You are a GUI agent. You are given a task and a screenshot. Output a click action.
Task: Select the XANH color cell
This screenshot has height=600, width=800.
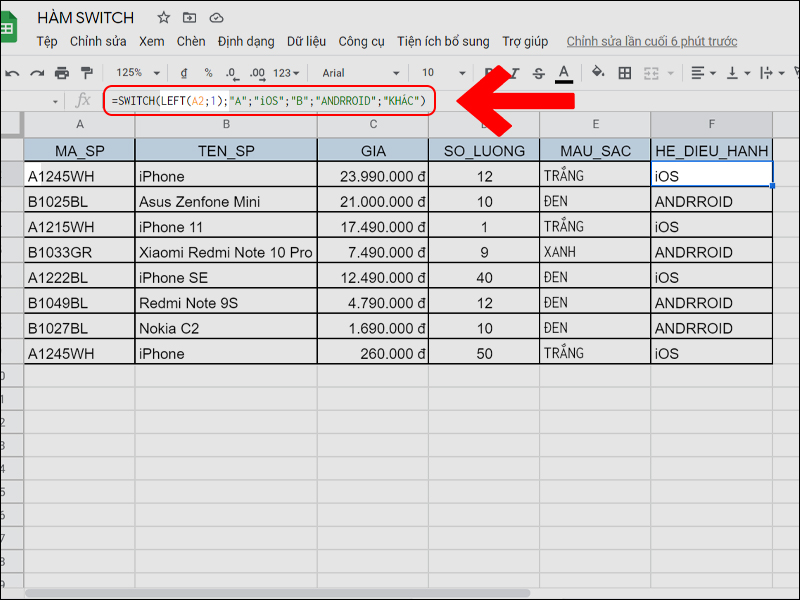595,252
